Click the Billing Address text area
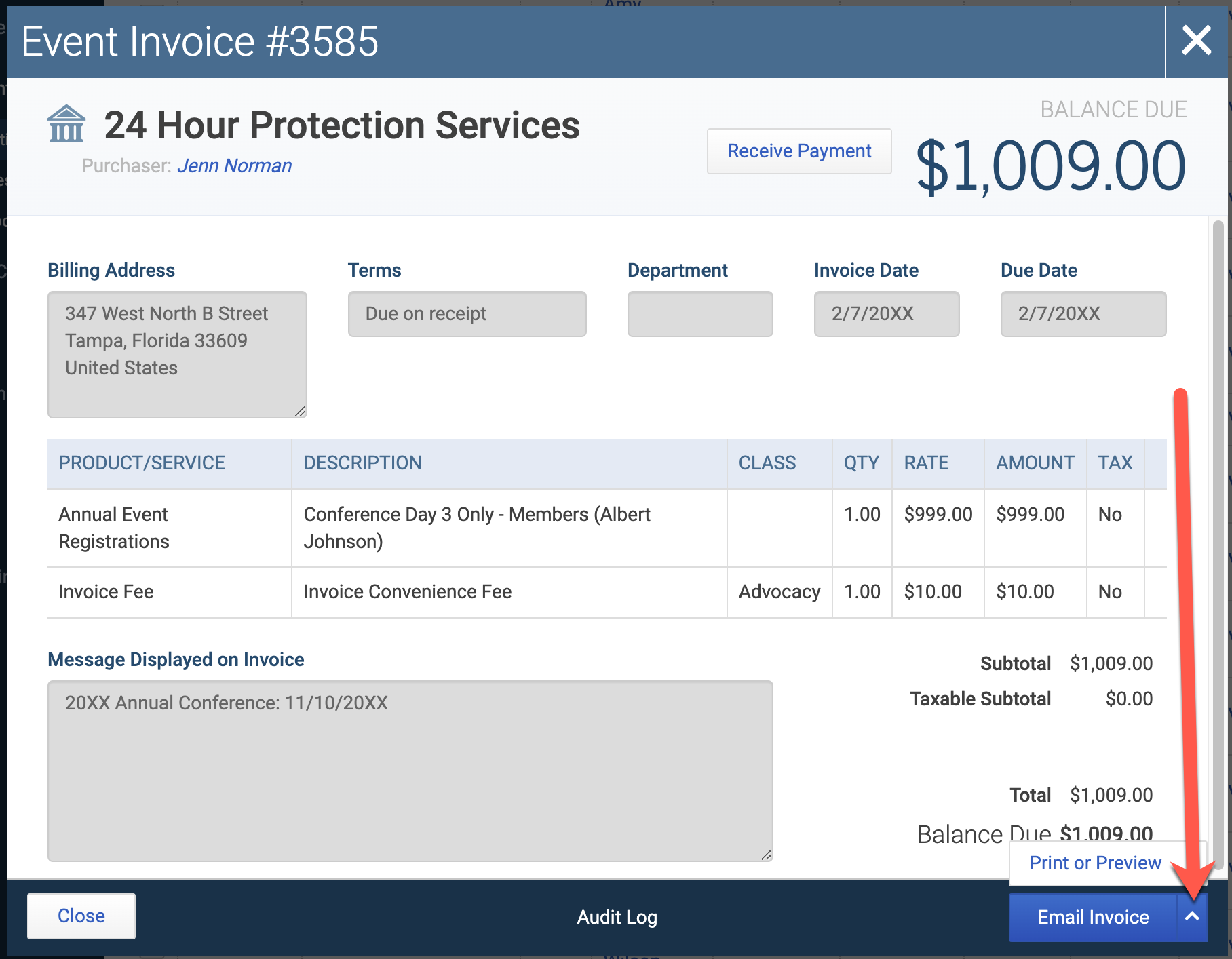The height and width of the screenshot is (959, 1232). click(x=177, y=355)
